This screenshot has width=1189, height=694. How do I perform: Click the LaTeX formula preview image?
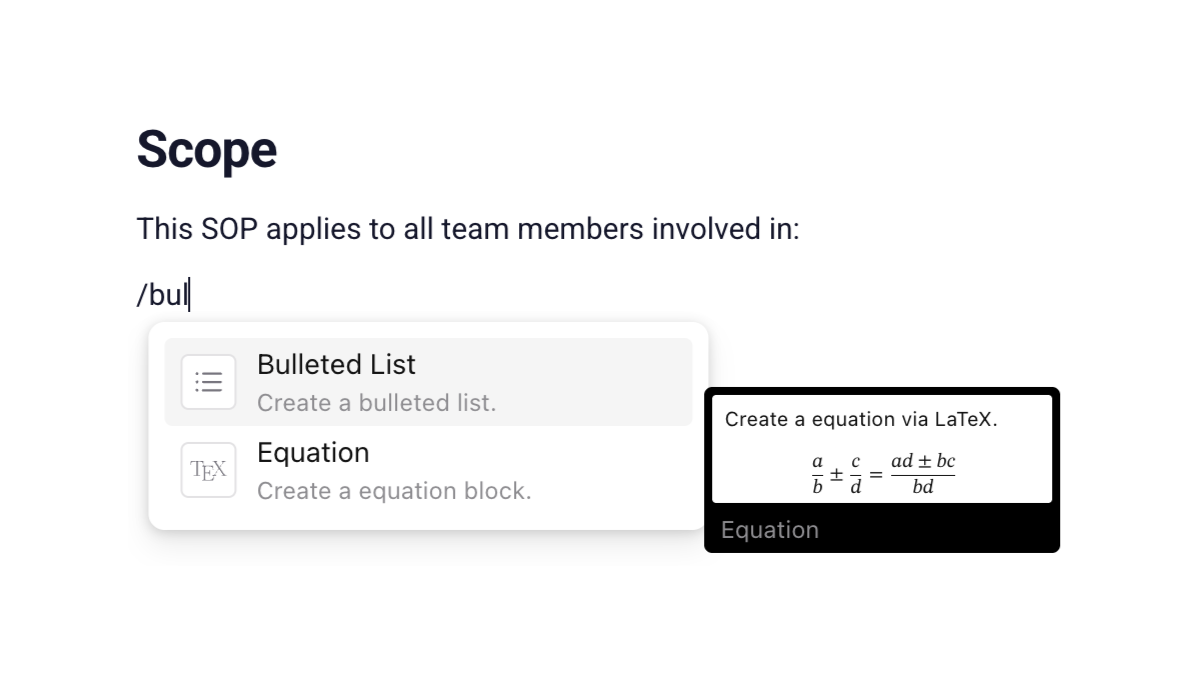click(882, 474)
